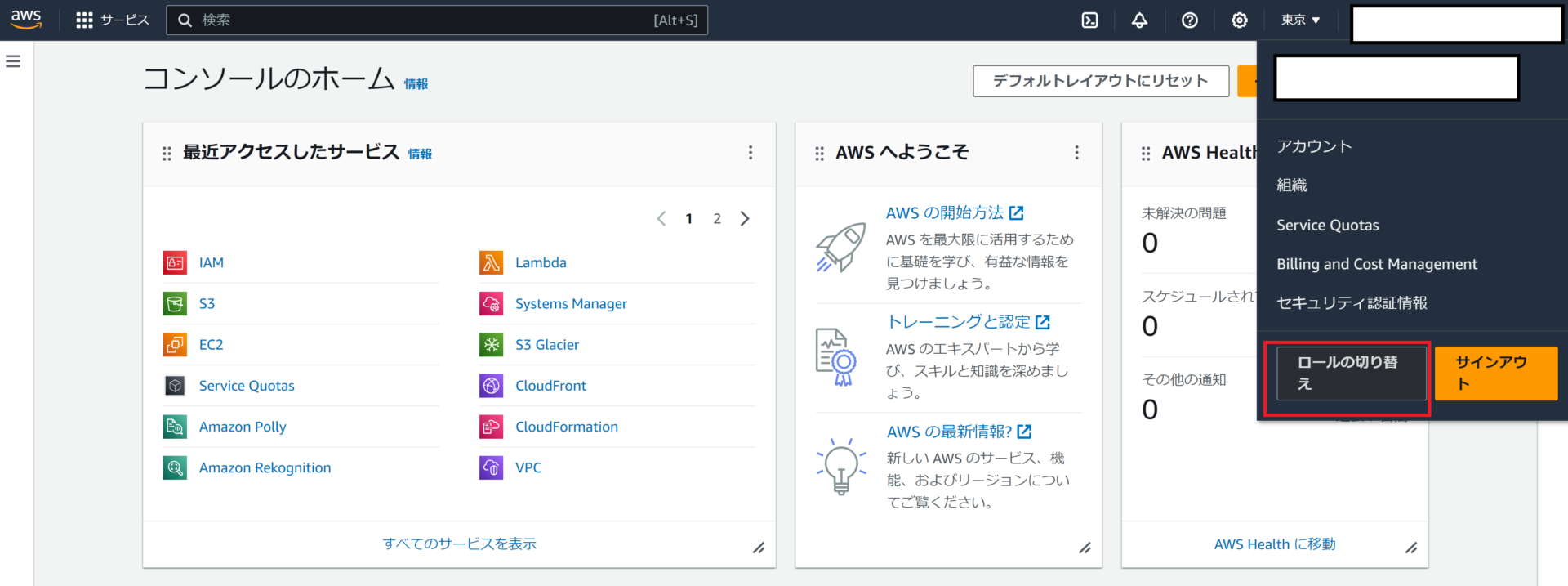The height and width of the screenshot is (586, 1568).
Task: Click the EC2 service icon
Action: pyautogui.click(x=175, y=344)
